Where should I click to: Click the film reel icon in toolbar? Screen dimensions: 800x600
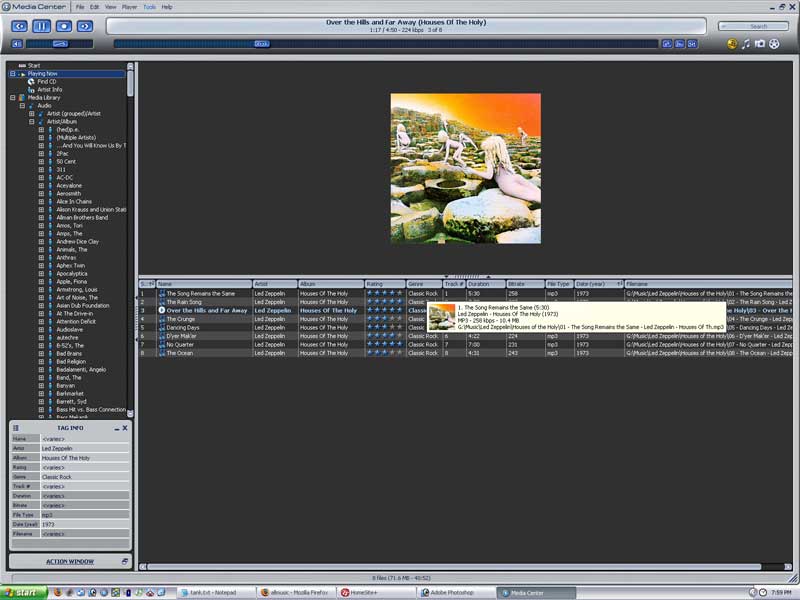point(774,44)
